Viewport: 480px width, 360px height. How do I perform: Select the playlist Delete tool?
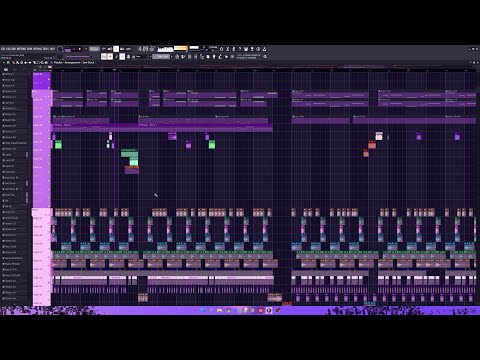pyautogui.click(x=21, y=62)
